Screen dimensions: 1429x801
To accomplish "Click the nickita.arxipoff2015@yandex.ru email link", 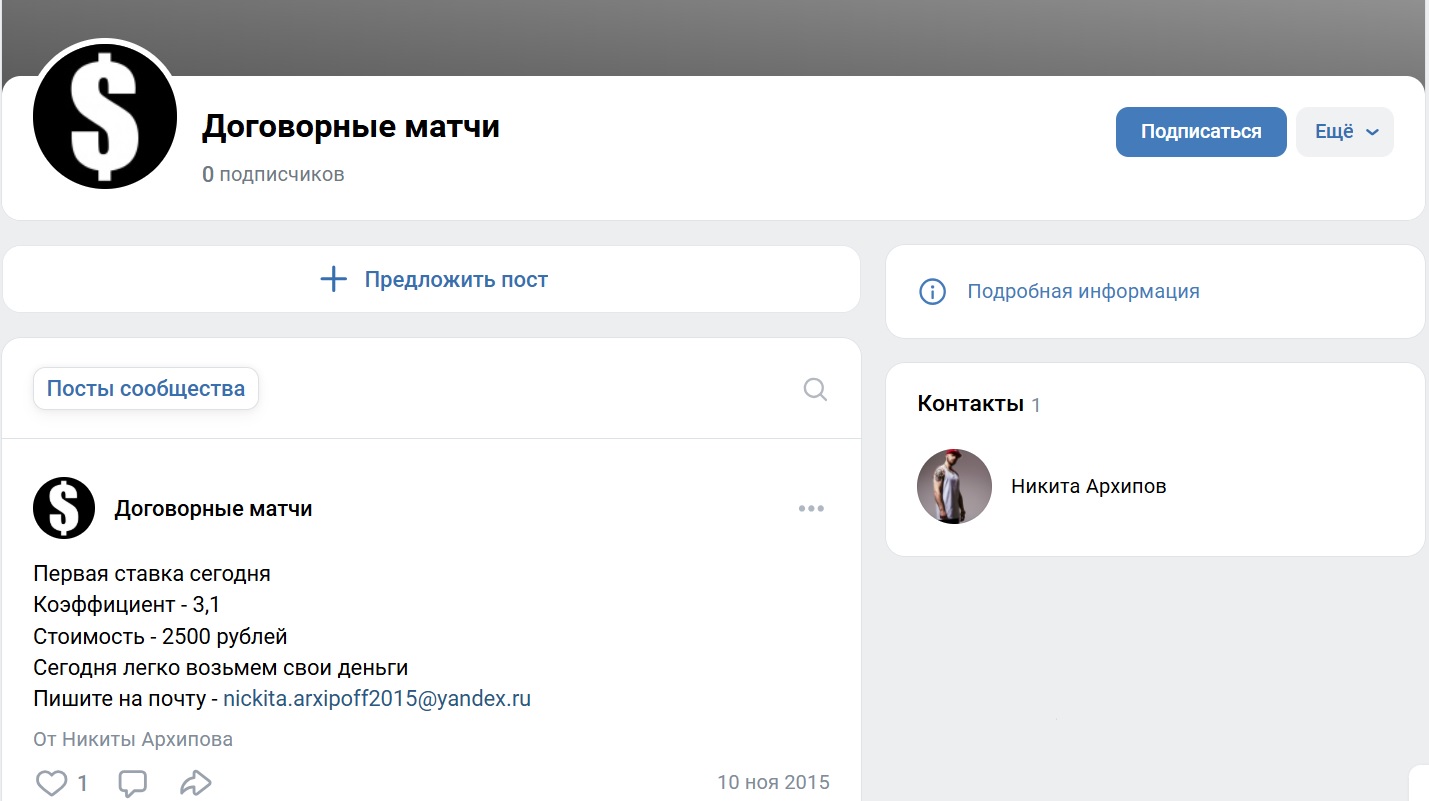I will click(376, 699).
